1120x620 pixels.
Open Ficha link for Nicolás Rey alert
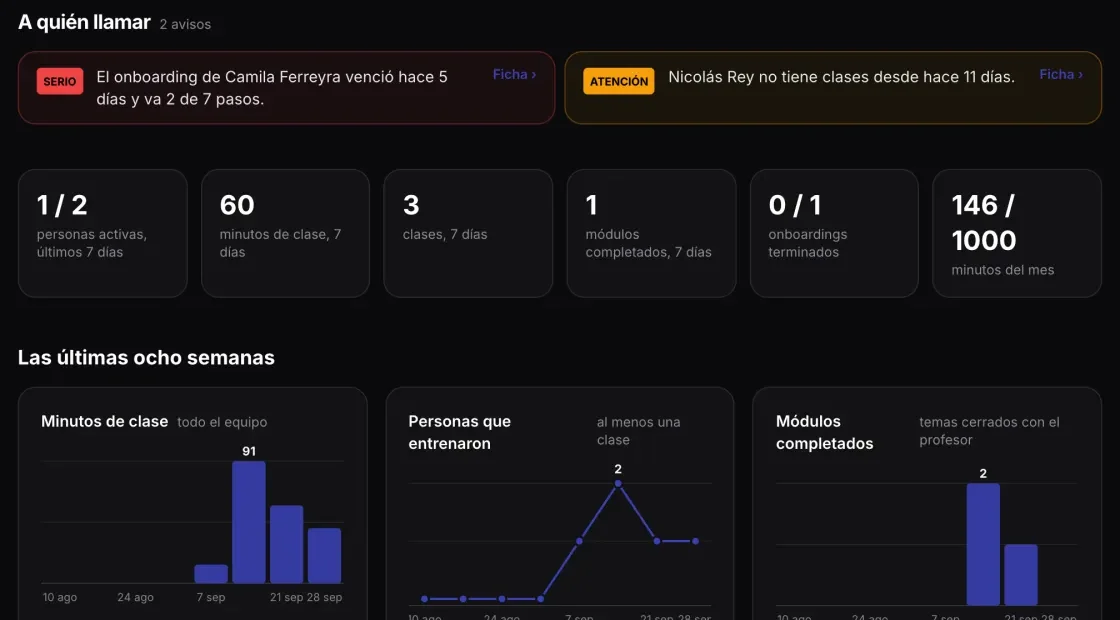pyautogui.click(x=1061, y=74)
